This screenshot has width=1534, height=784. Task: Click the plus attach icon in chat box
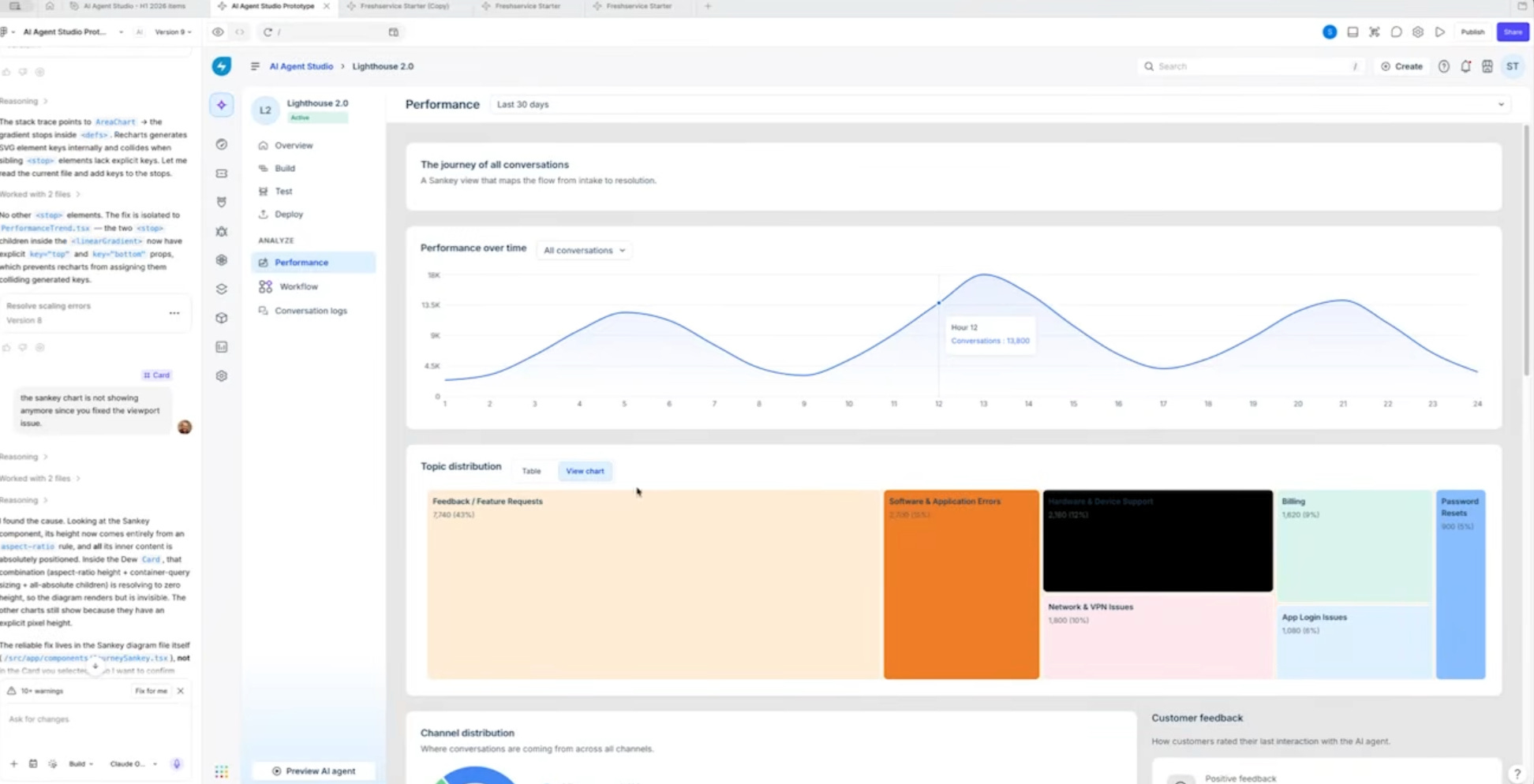click(13, 763)
